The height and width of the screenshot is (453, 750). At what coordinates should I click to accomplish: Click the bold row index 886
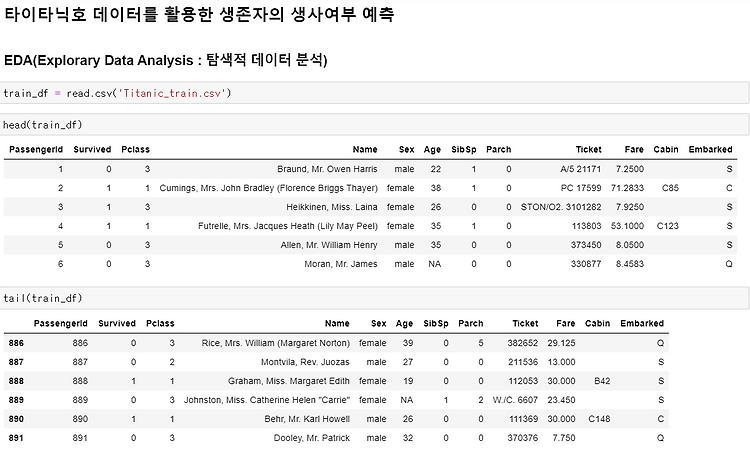tap(16, 343)
